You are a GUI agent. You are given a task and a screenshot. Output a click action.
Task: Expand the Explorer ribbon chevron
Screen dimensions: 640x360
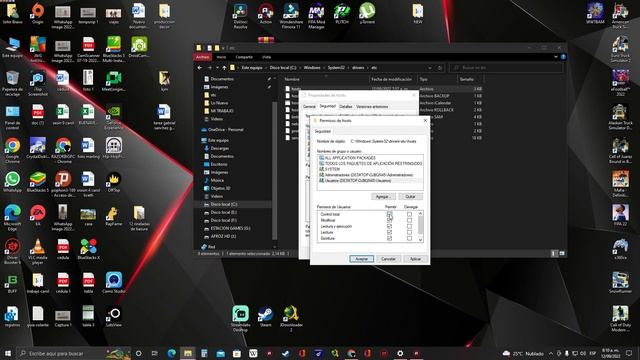(x=556, y=57)
